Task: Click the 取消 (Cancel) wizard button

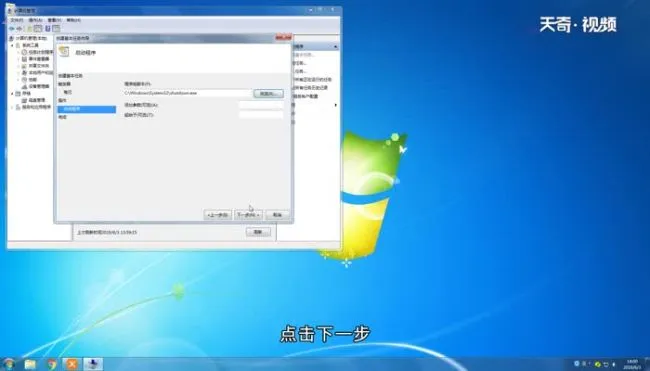Action: point(277,215)
